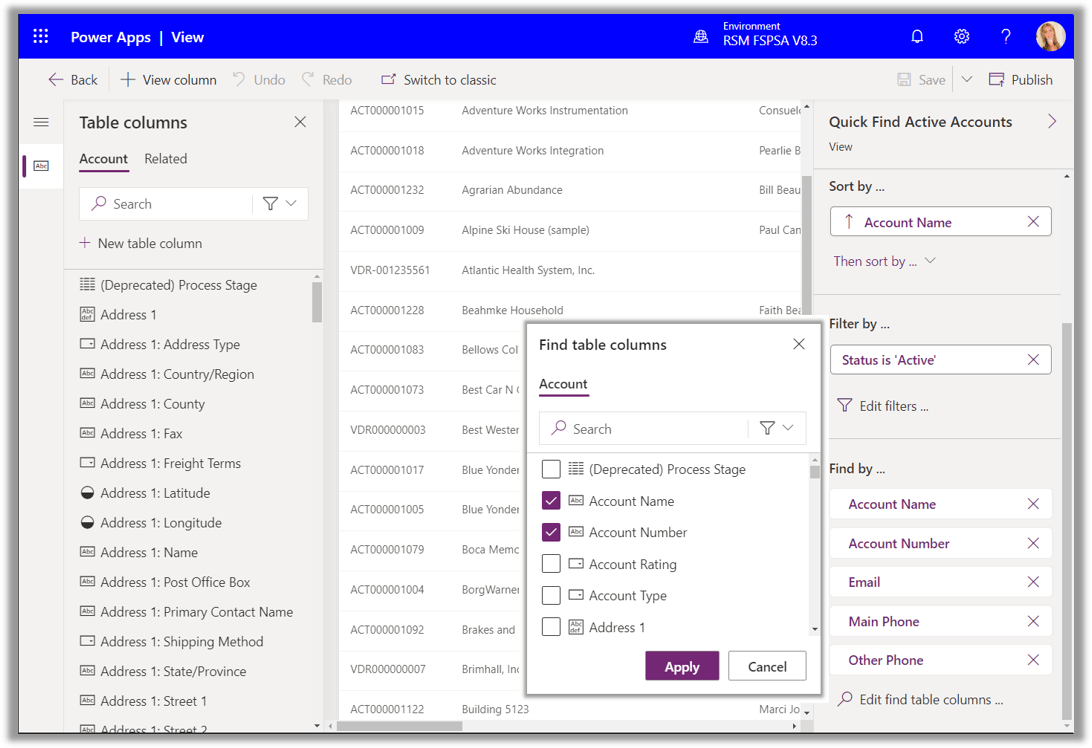Open the app launcher waffle menu
The image size is (1092, 748).
click(x=40, y=36)
